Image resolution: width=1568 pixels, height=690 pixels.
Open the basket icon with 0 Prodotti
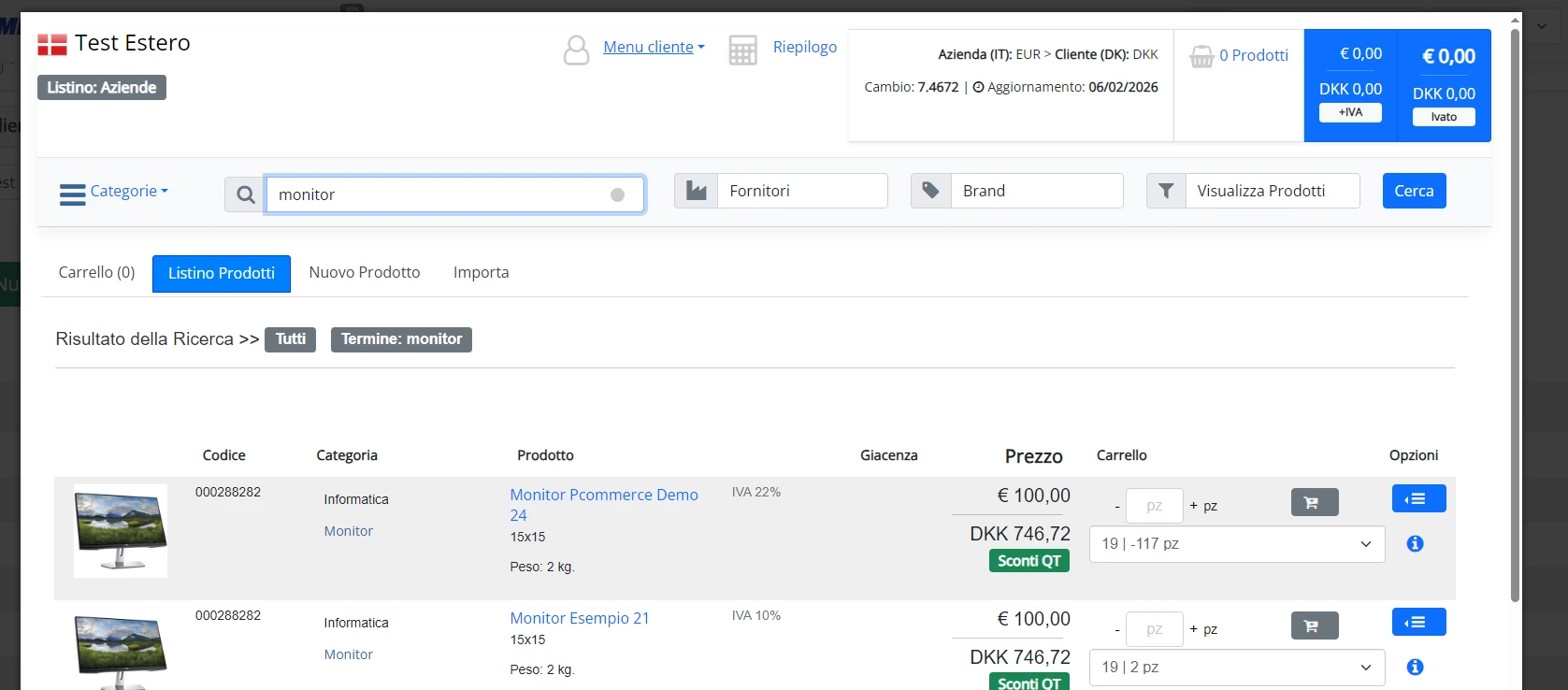(1201, 56)
